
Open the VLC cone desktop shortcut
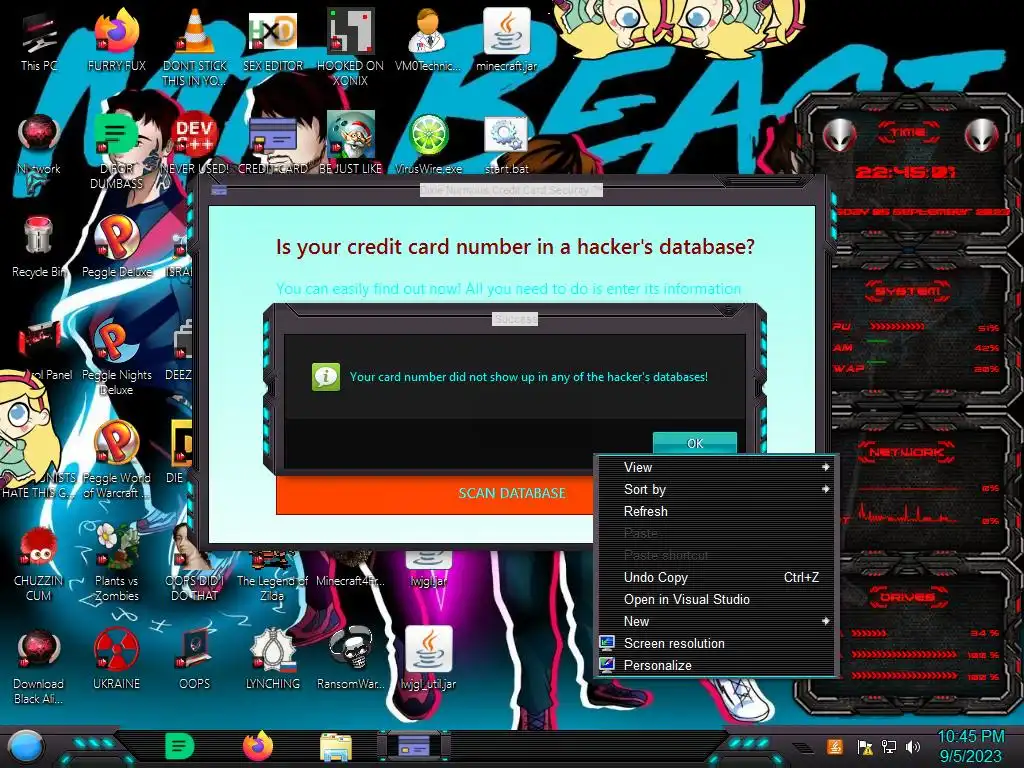point(195,48)
